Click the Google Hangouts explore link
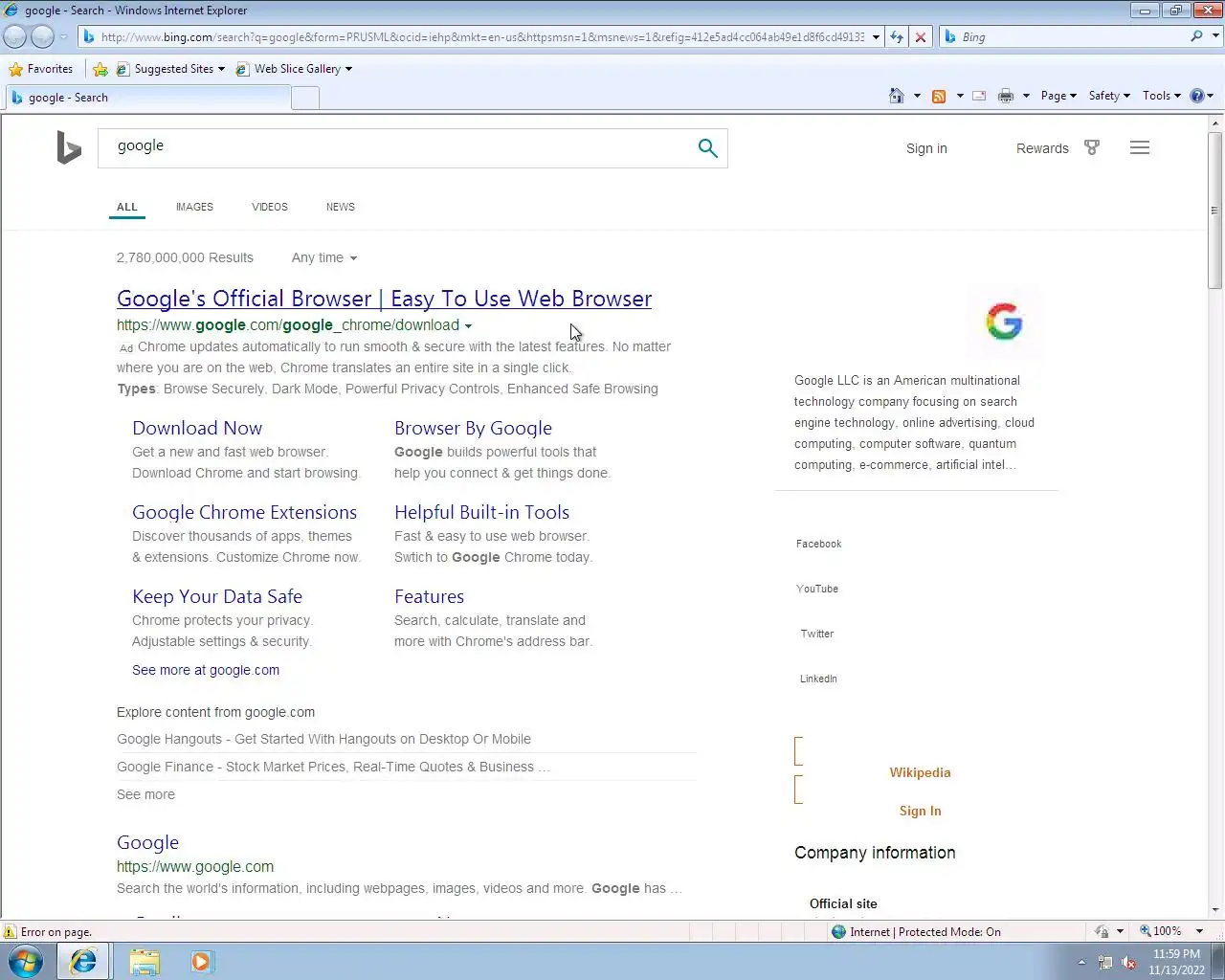1225x980 pixels. pos(323,739)
